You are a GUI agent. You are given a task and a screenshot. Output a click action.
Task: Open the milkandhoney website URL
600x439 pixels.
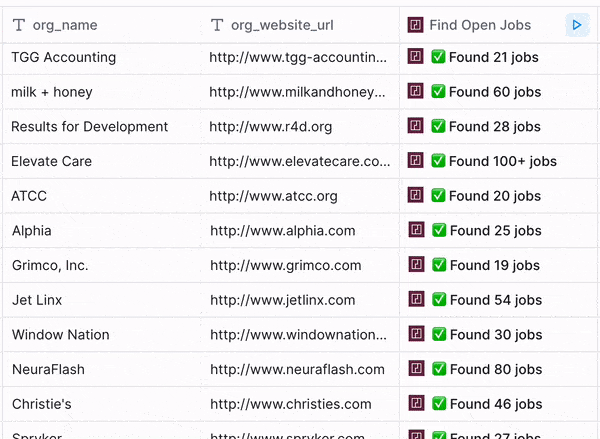[297, 92]
